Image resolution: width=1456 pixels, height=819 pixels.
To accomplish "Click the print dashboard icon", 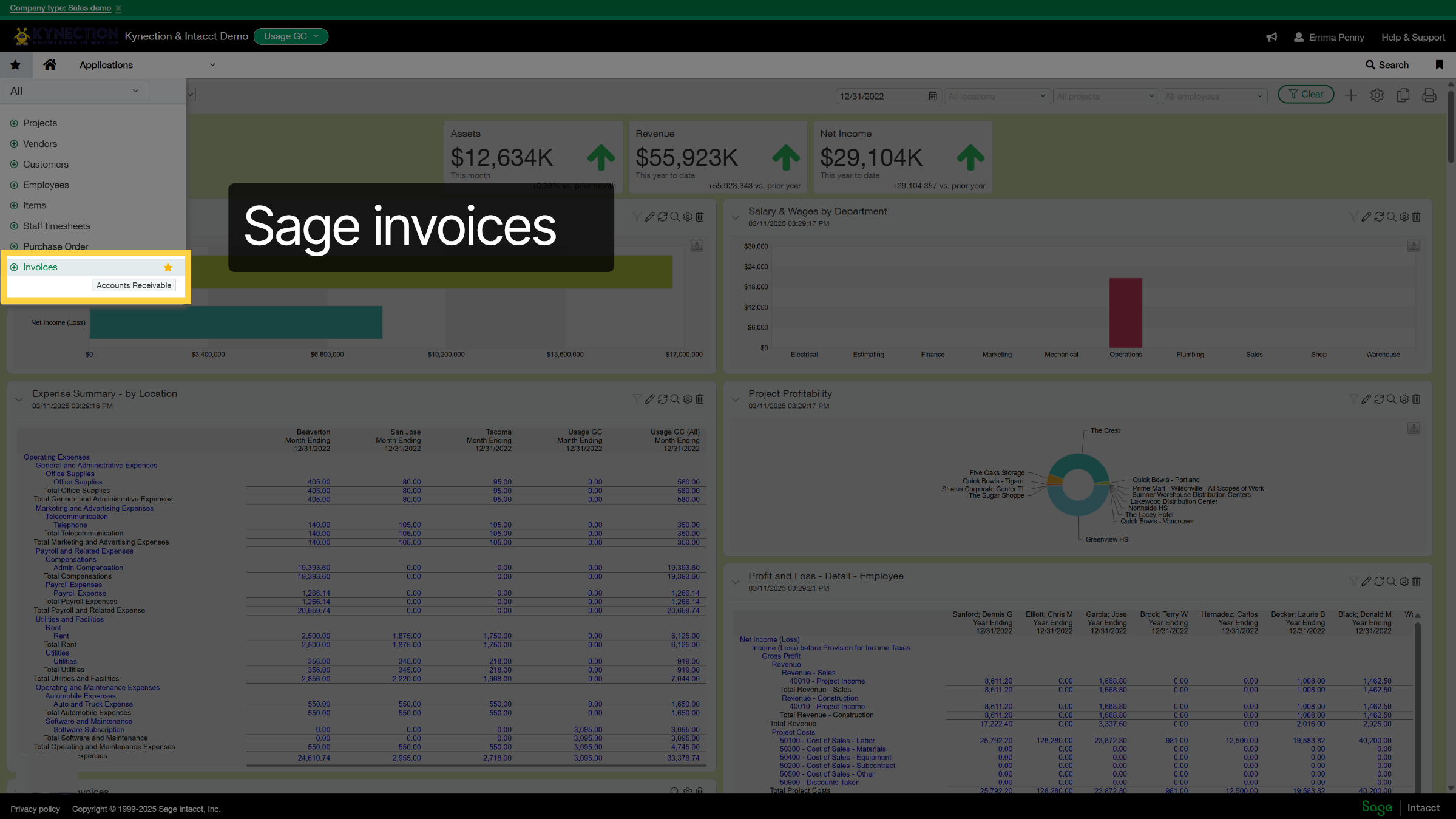I will tap(1429, 95).
